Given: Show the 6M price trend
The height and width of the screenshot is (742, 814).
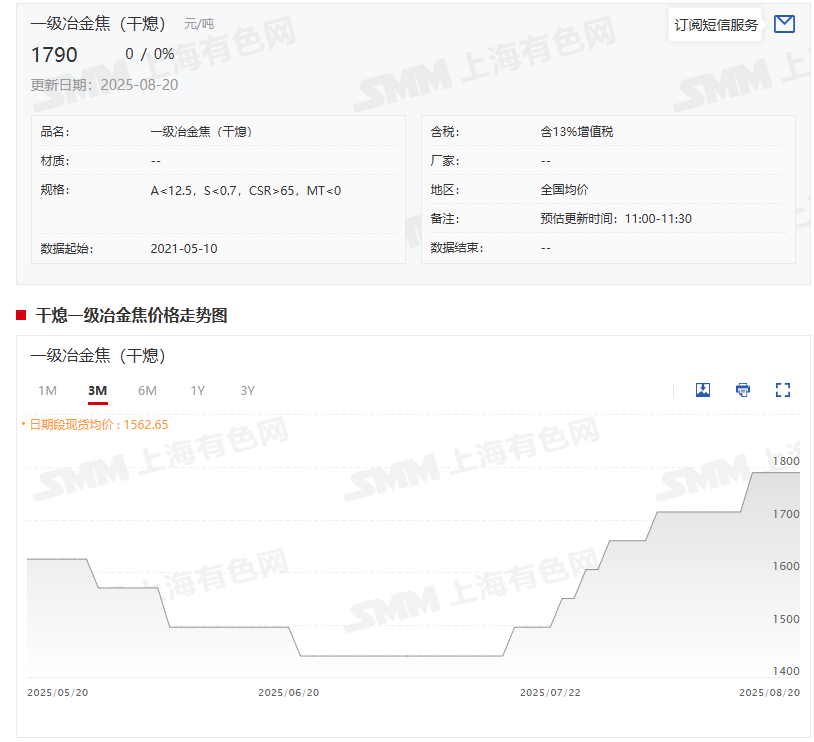Looking at the screenshot, I should tap(147, 391).
